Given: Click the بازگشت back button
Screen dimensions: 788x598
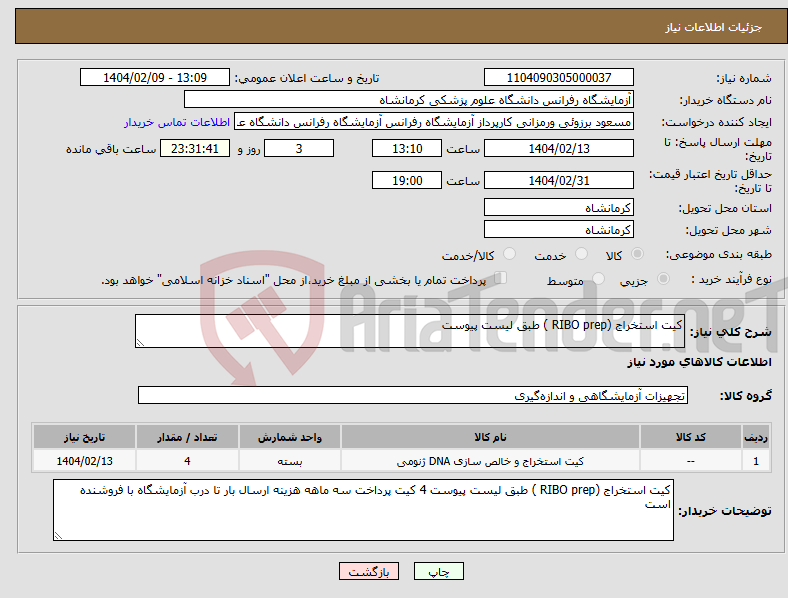Looking at the screenshot, I should pos(369,571).
